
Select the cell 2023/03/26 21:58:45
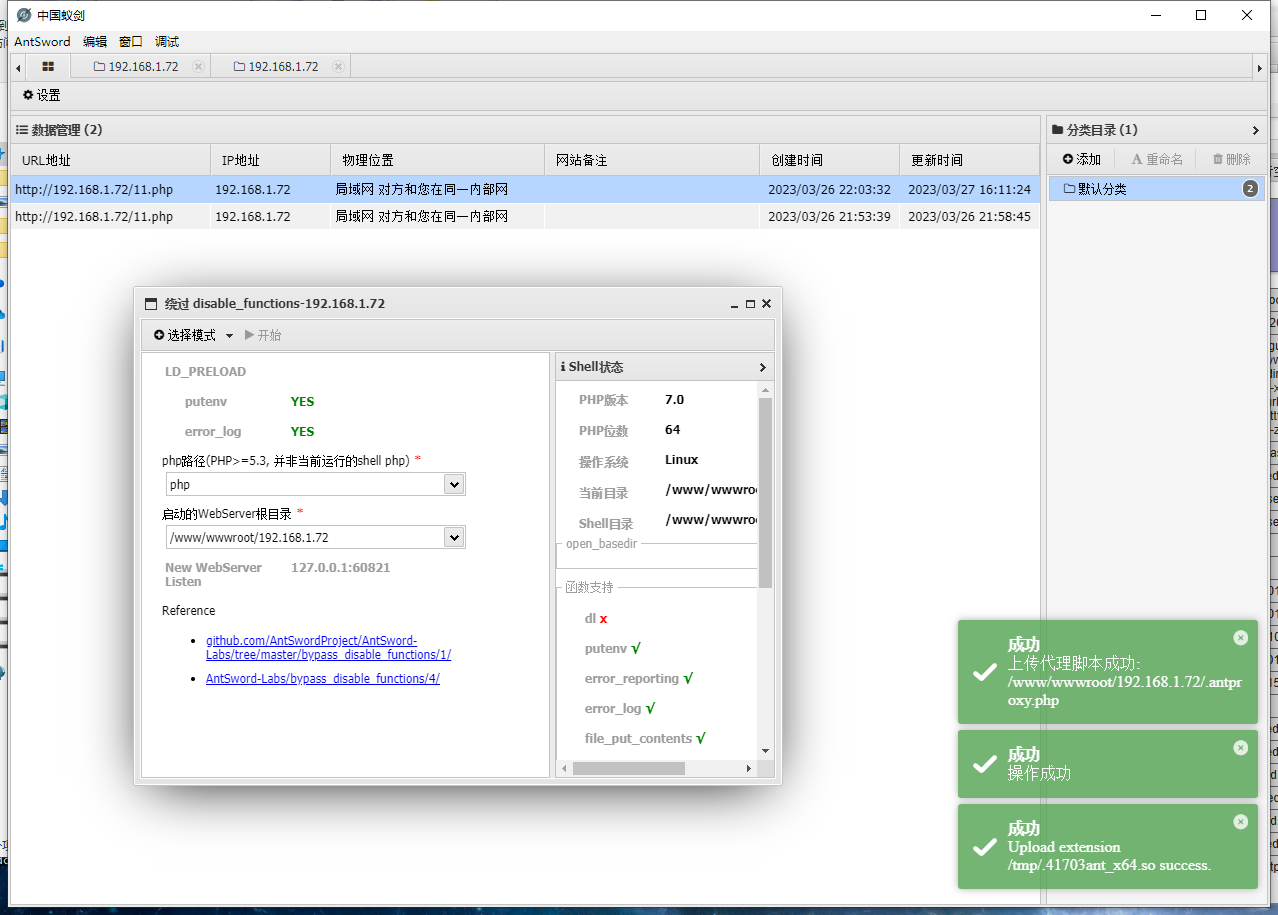click(969, 216)
